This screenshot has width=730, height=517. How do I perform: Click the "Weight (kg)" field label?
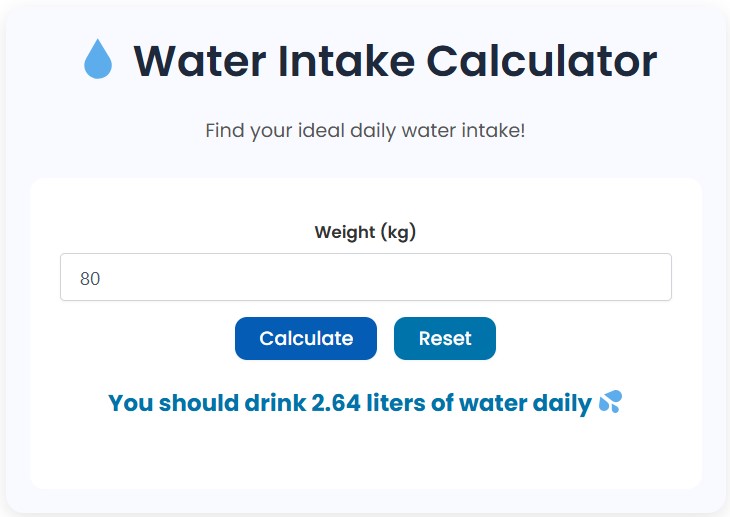coord(365,233)
